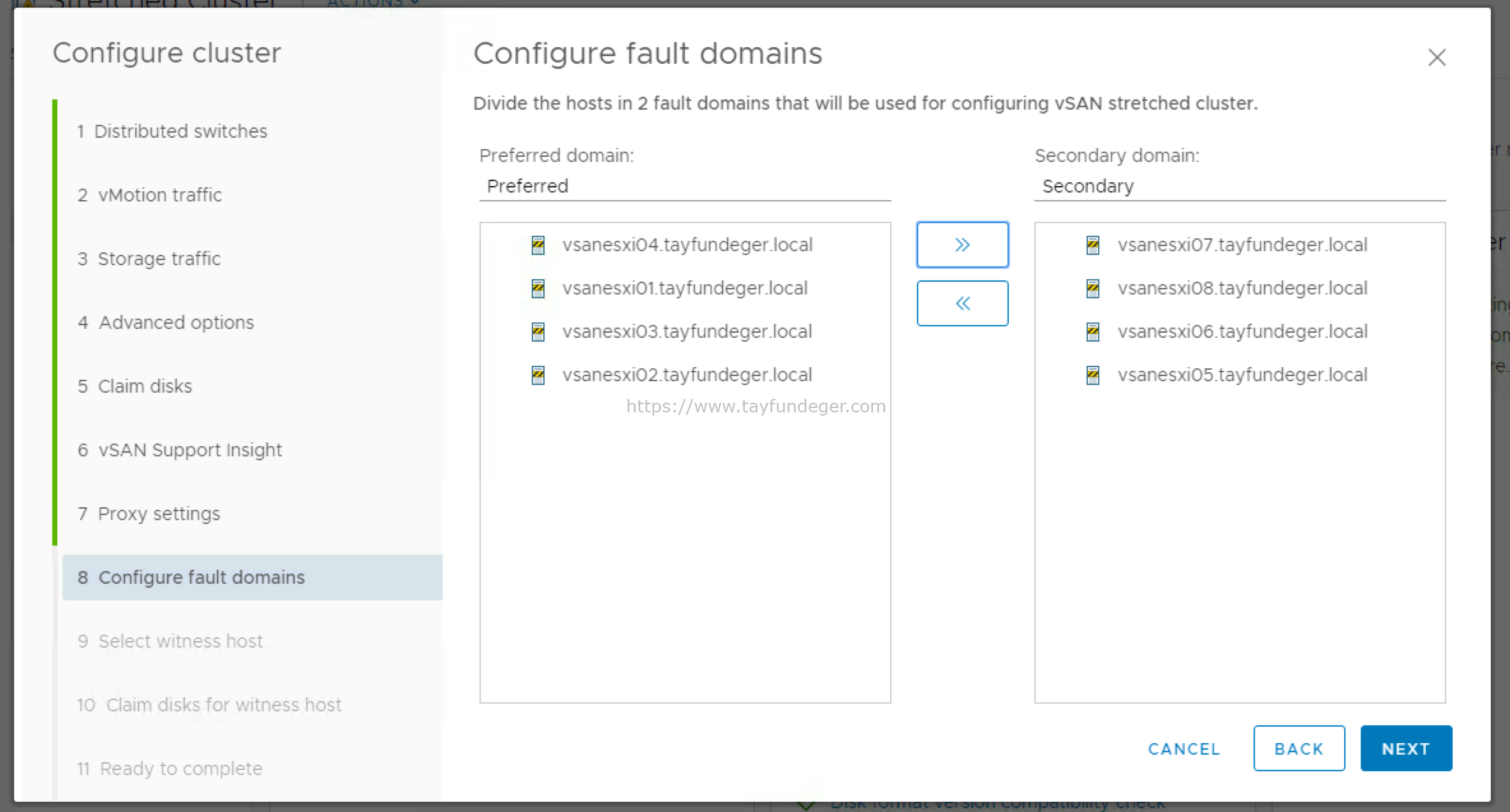Click step 9 Select witness host
This screenshot has height=812, width=1510.
tap(170, 641)
